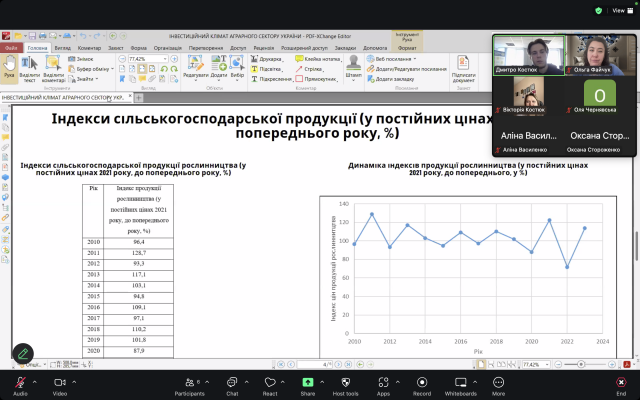
Task: Start recording with Record button
Action: pyautogui.click(x=422, y=383)
